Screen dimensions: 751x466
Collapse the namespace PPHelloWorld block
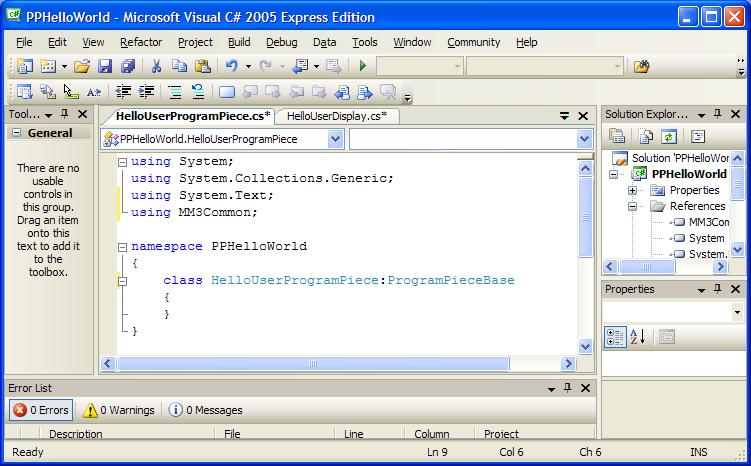122,247
